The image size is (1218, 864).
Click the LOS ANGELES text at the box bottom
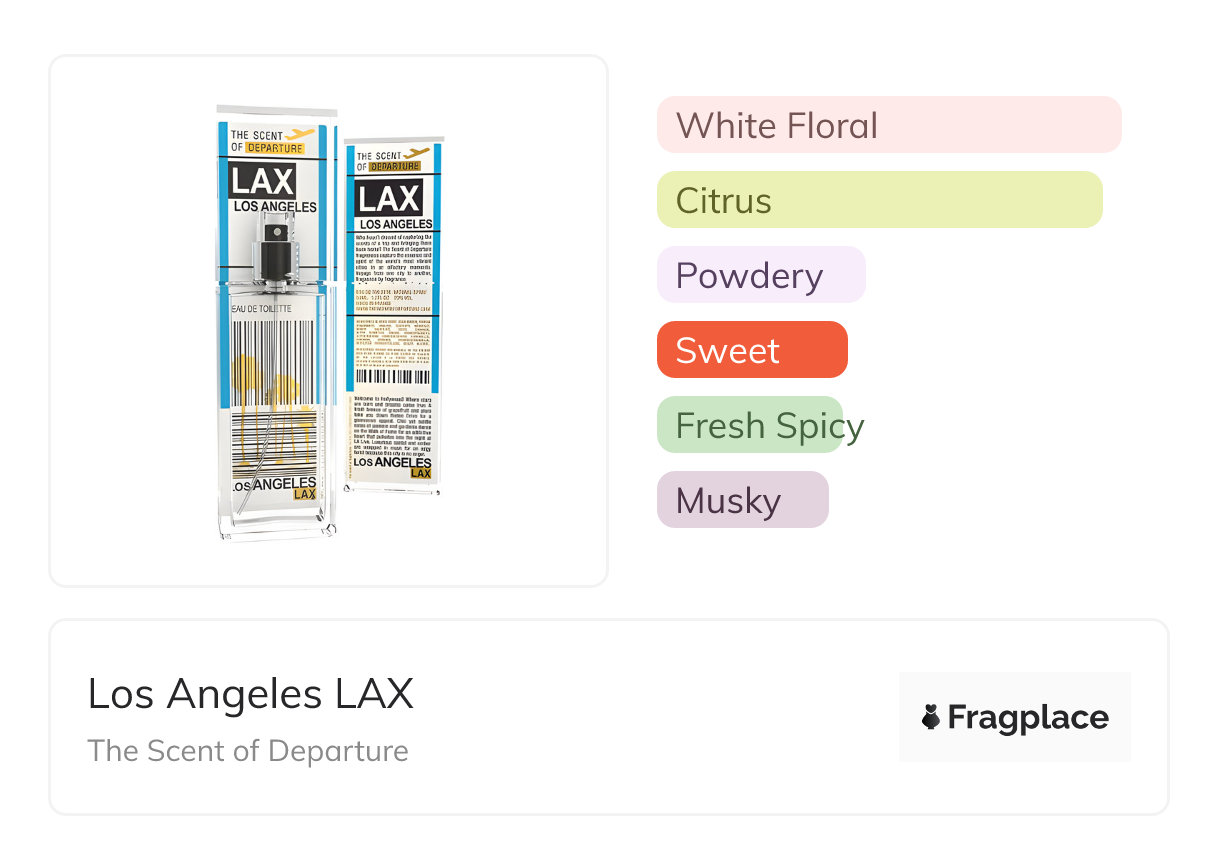(x=392, y=462)
